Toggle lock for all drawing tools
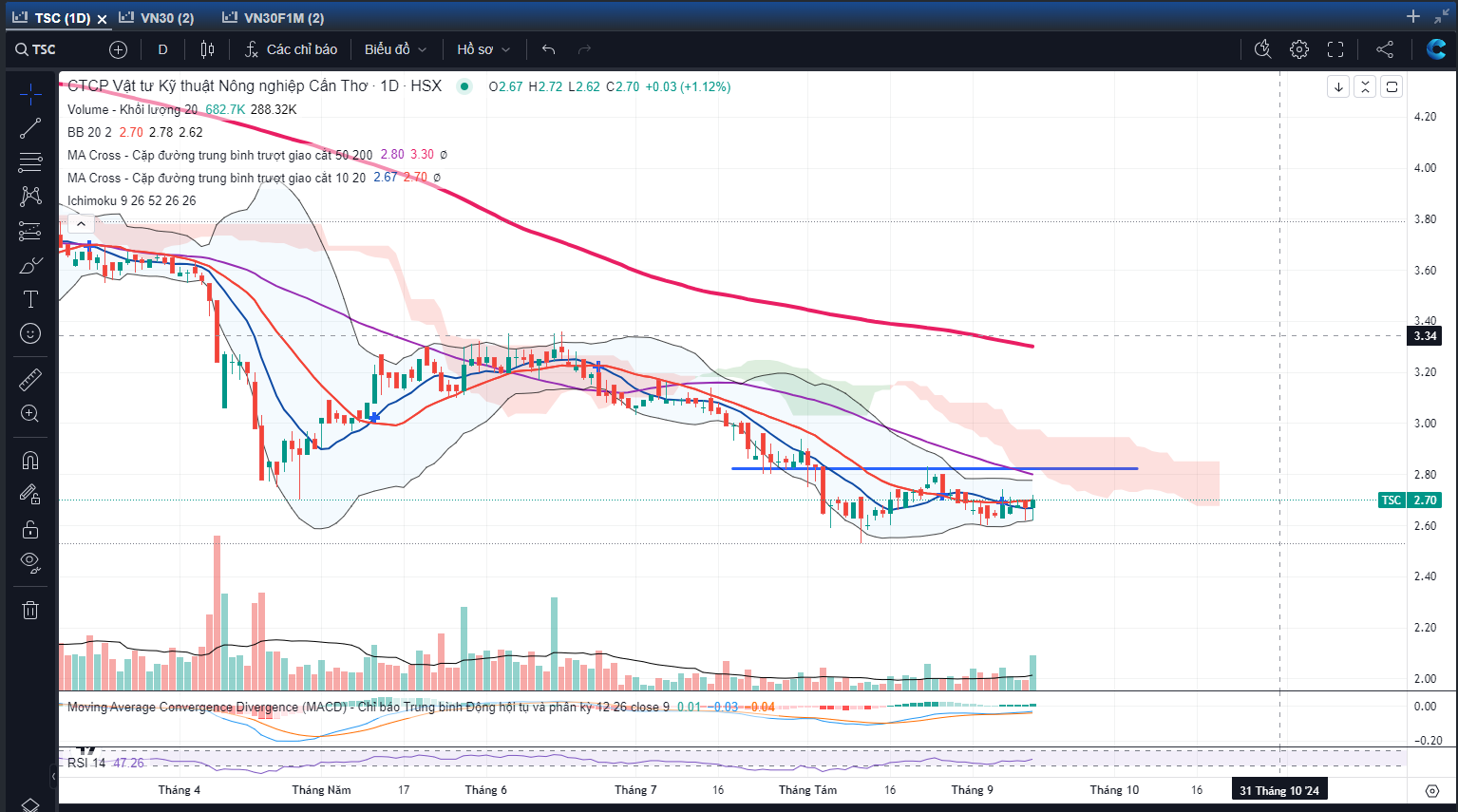 coord(30,529)
